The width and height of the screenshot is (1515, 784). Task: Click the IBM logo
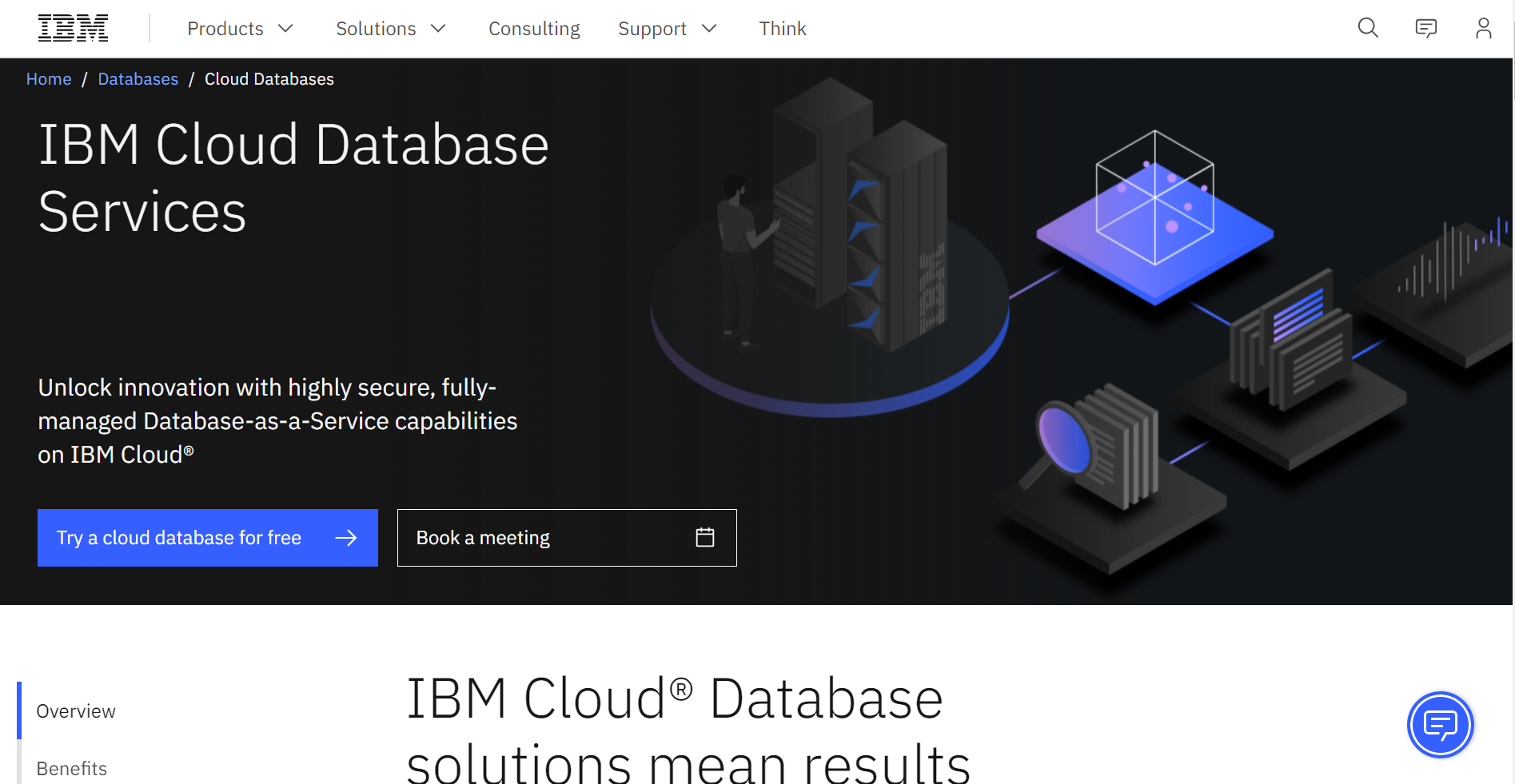[x=73, y=28]
